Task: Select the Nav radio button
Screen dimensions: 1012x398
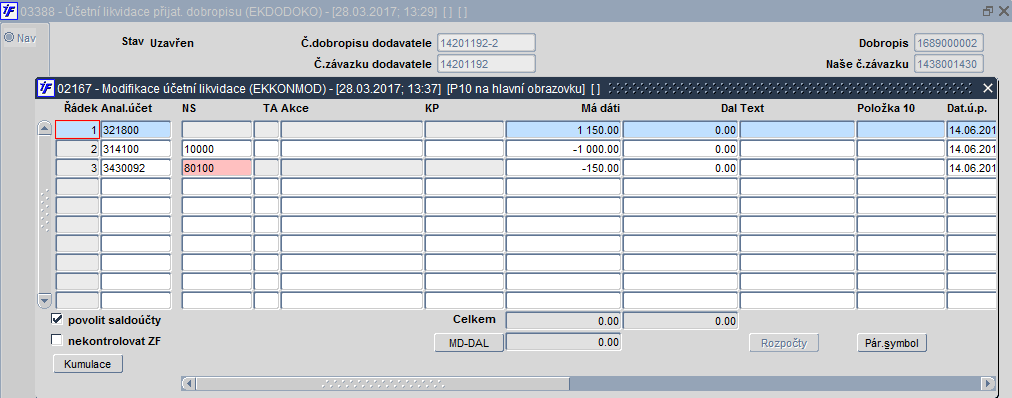Action: pyautogui.click(x=9, y=37)
